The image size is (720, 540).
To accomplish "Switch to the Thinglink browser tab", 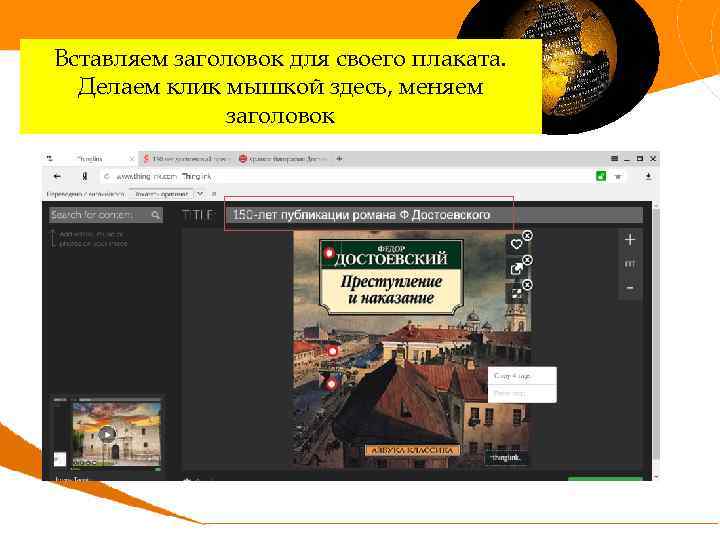I will [x=90, y=159].
